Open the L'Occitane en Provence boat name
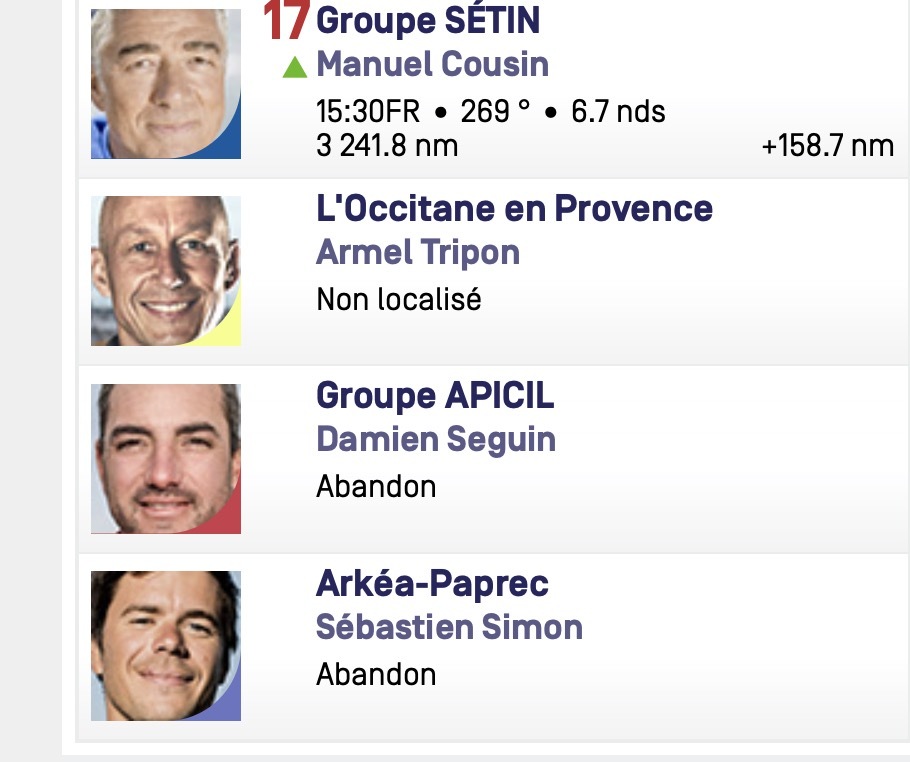 coord(514,208)
